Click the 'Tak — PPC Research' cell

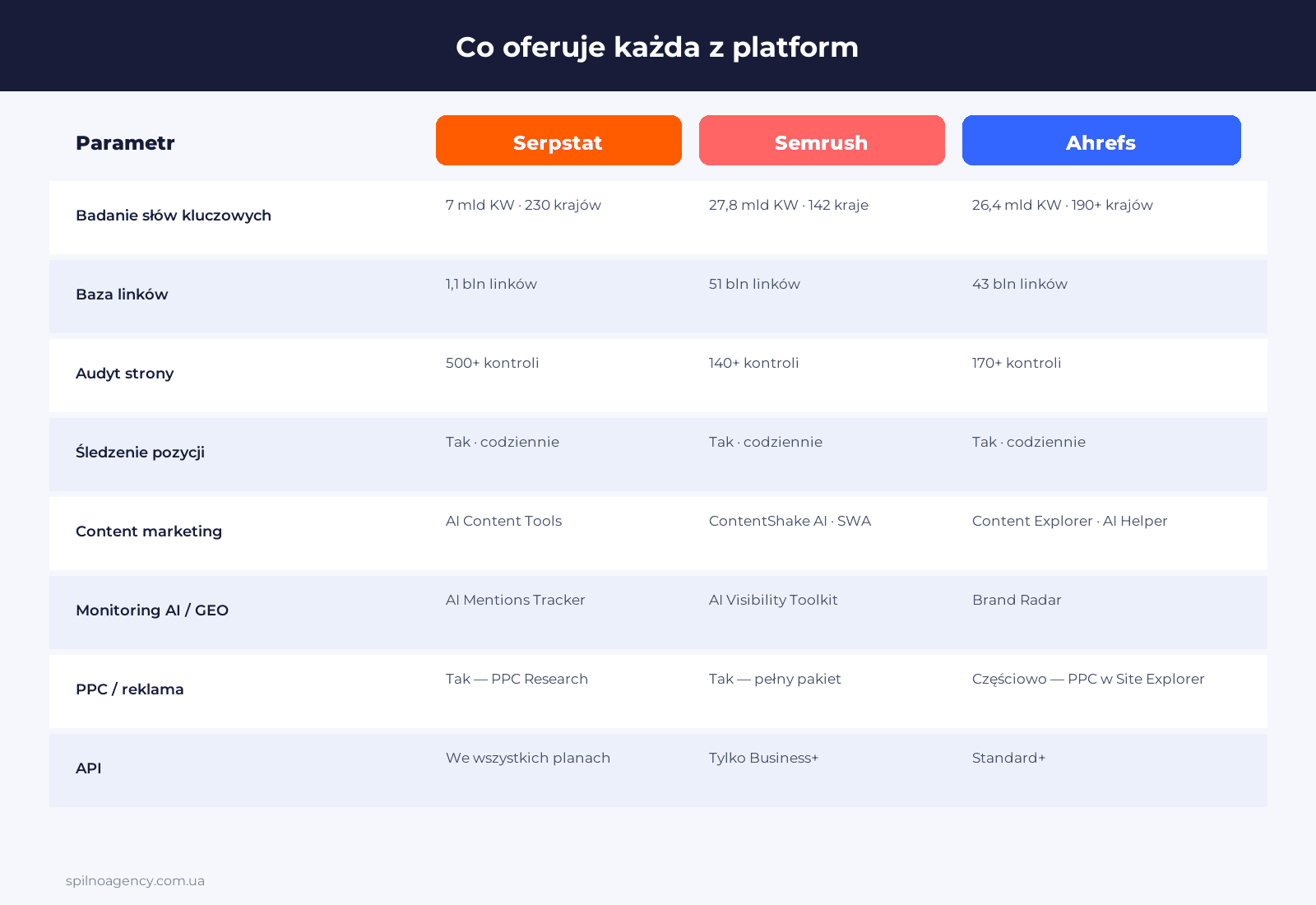tap(517, 679)
